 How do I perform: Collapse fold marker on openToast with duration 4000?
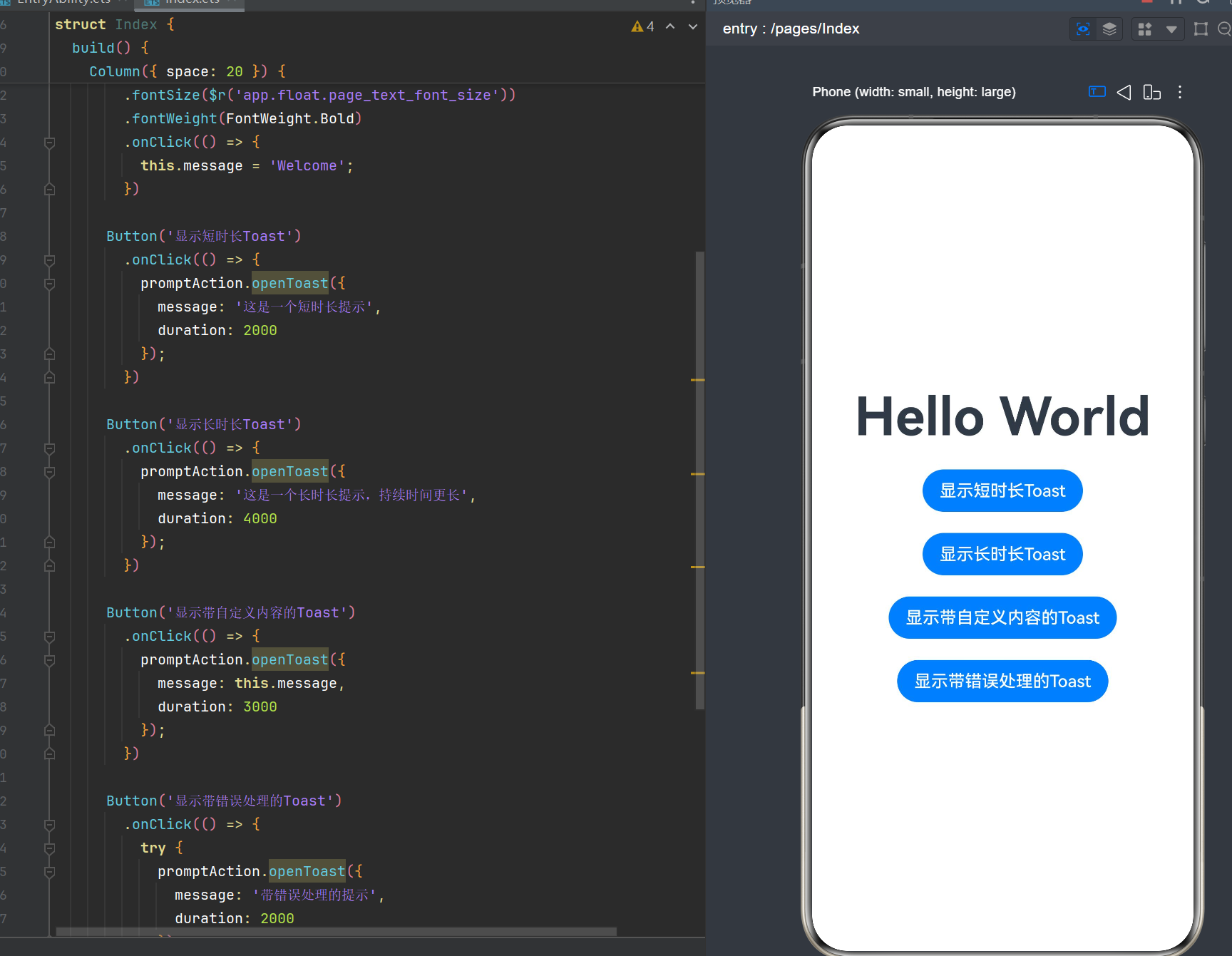click(50, 472)
